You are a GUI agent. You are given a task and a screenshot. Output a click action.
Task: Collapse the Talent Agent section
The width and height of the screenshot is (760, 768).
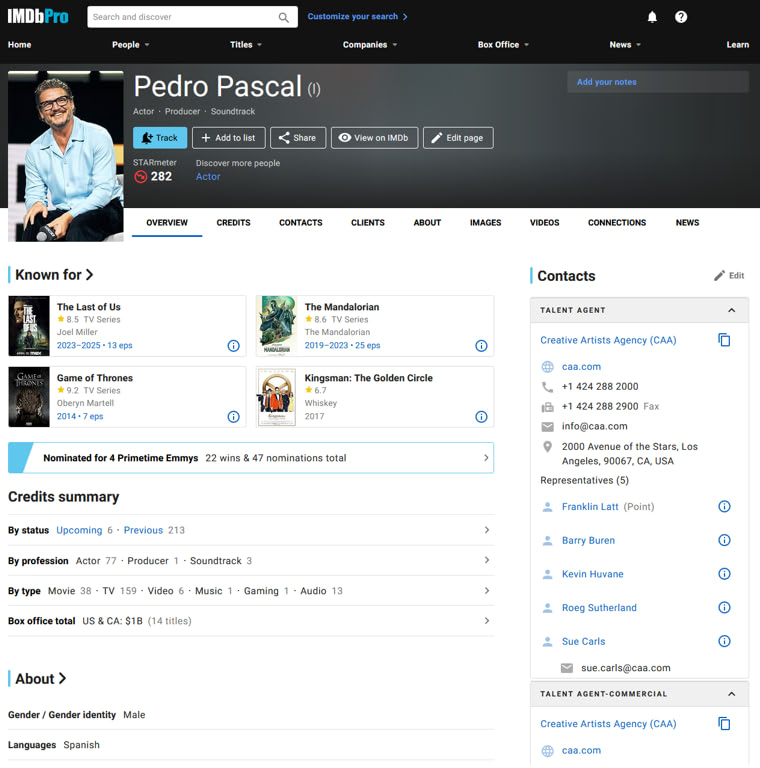coord(732,310)
